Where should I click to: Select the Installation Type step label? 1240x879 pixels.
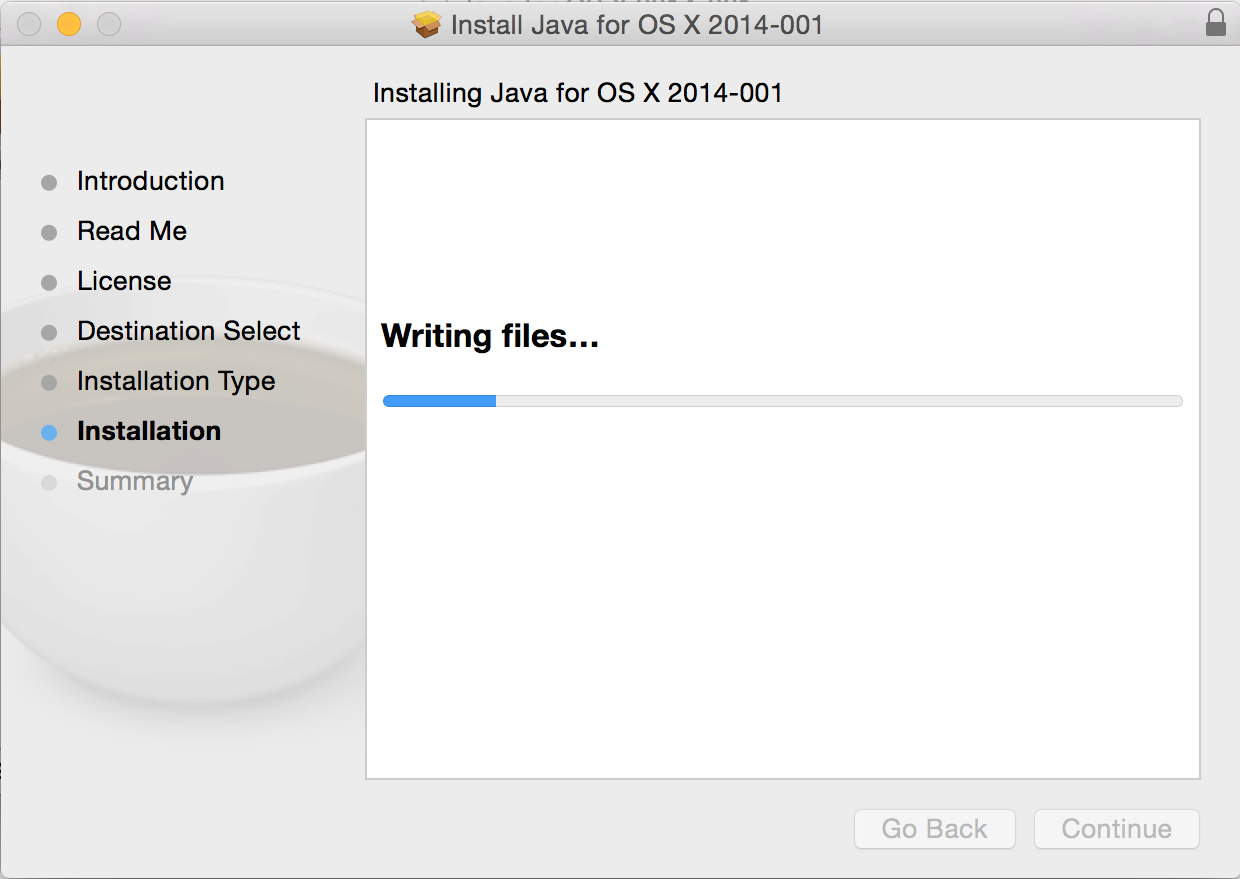pos(176,381)
